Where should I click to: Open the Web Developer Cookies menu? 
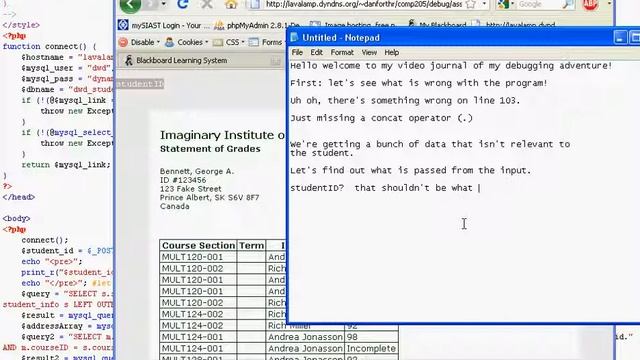187,42
